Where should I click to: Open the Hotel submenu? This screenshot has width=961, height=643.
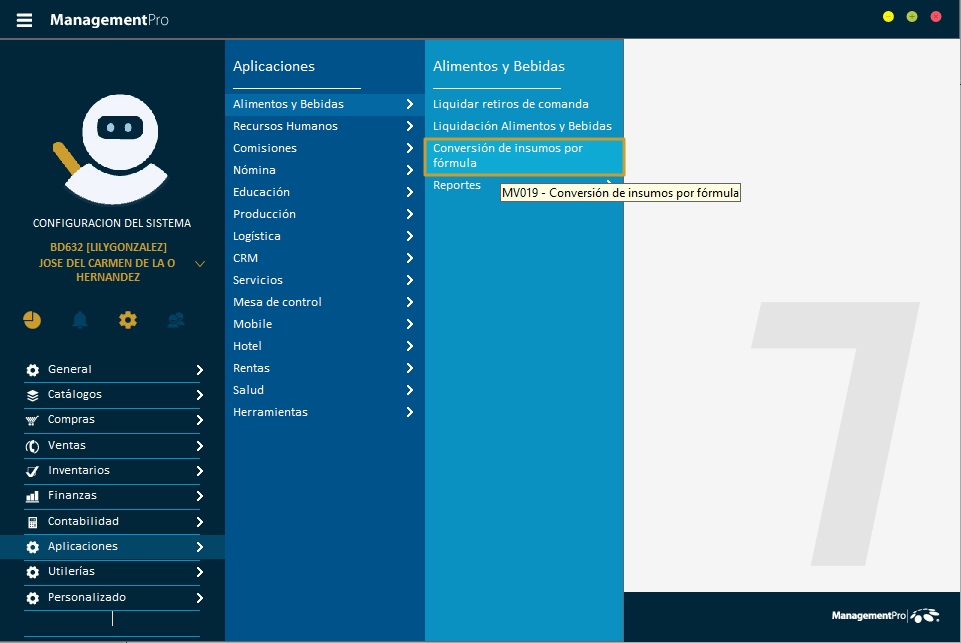point(325,346)
